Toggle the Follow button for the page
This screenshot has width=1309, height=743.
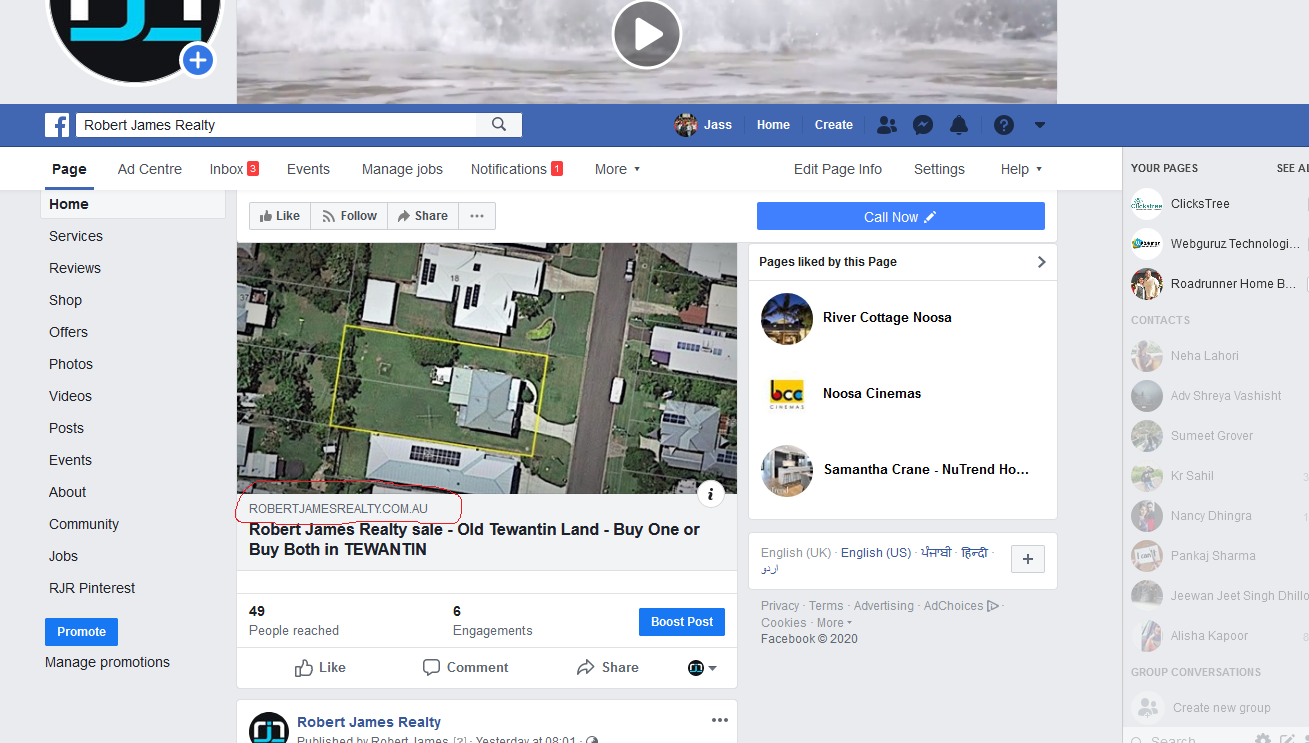point(349,216)
